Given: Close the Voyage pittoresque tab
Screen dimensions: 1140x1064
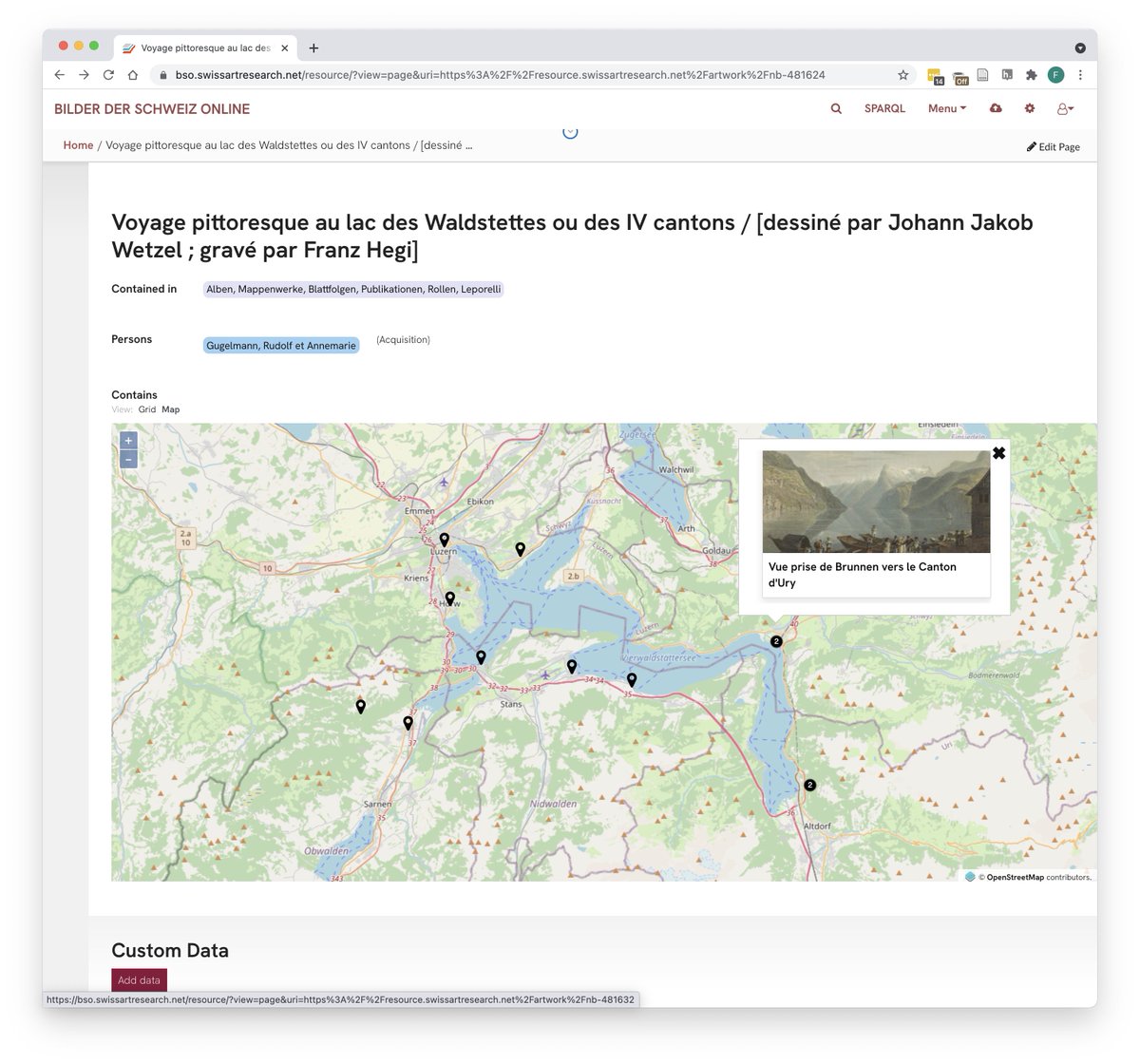Looking at the screenshot, I should point(284,47).
